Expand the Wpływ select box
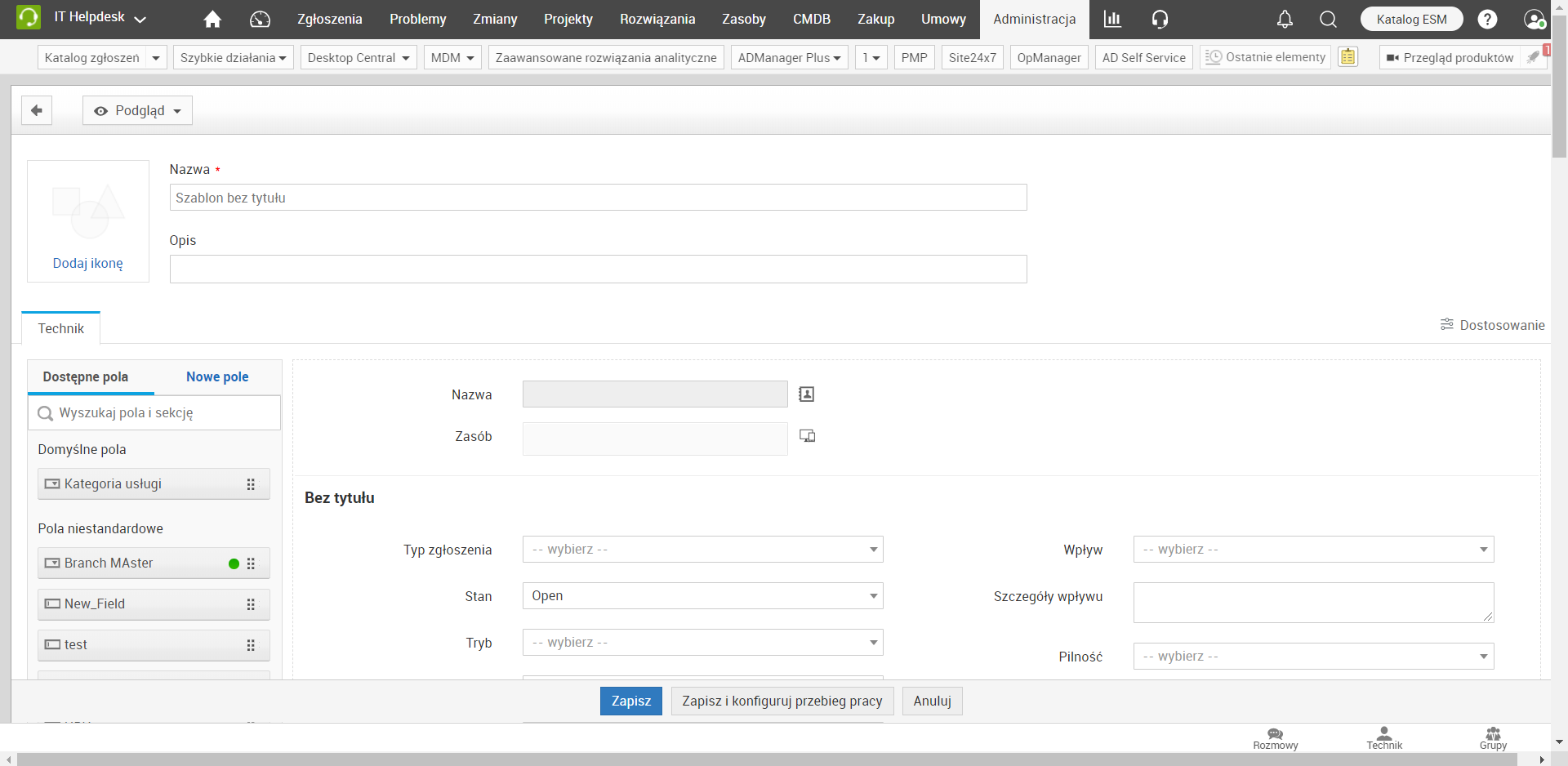 (1313, 550)
